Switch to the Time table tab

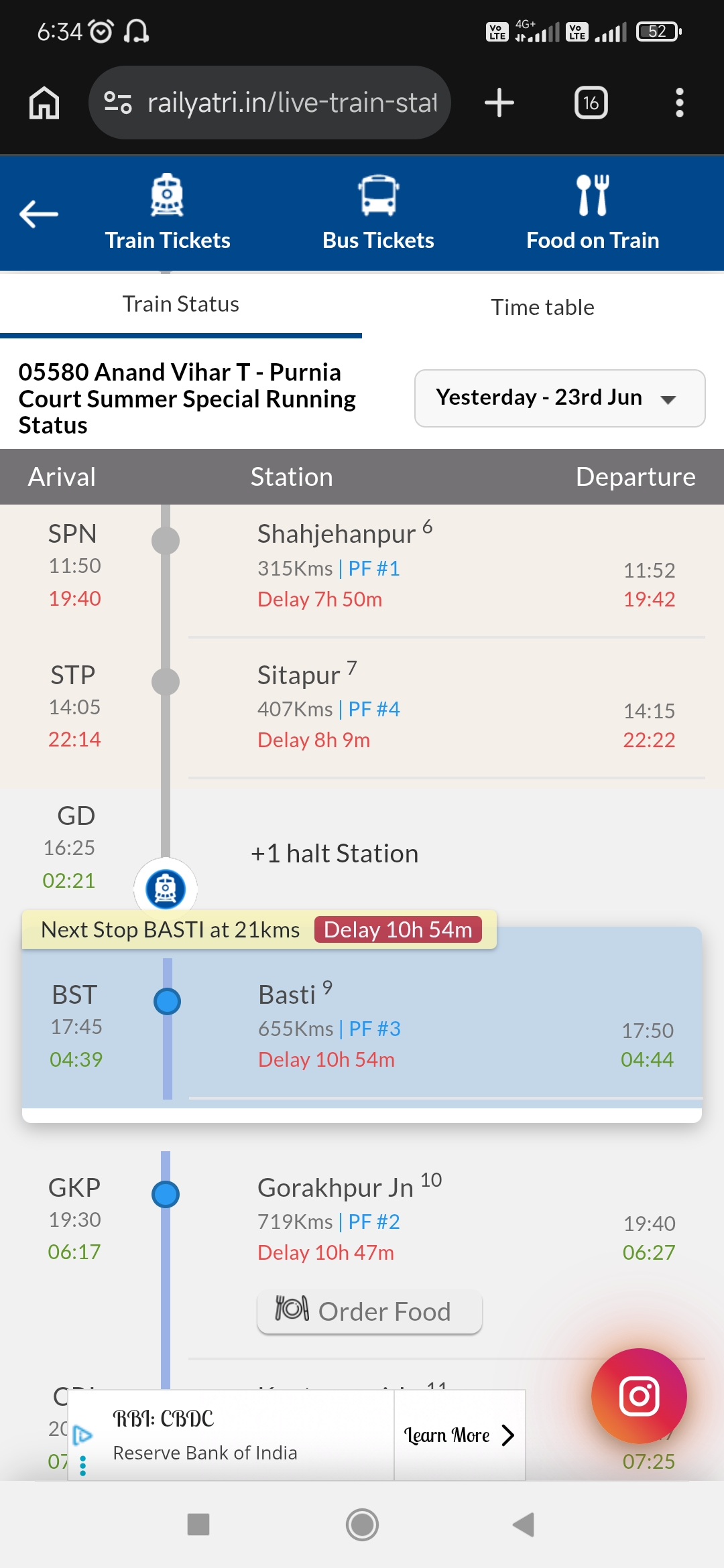tap(543, 307)
